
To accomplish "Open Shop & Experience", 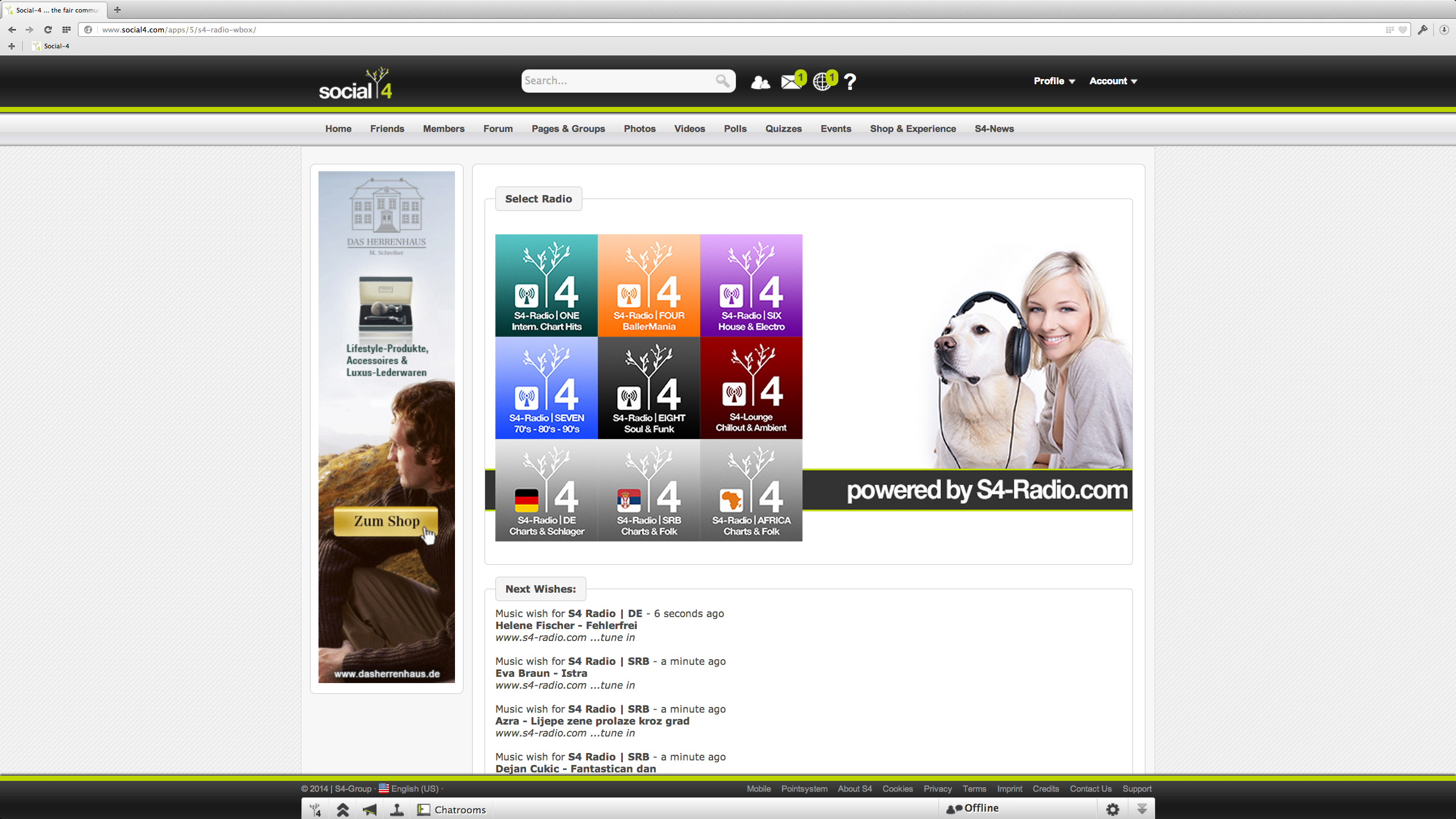I will (x=913, y=129).
